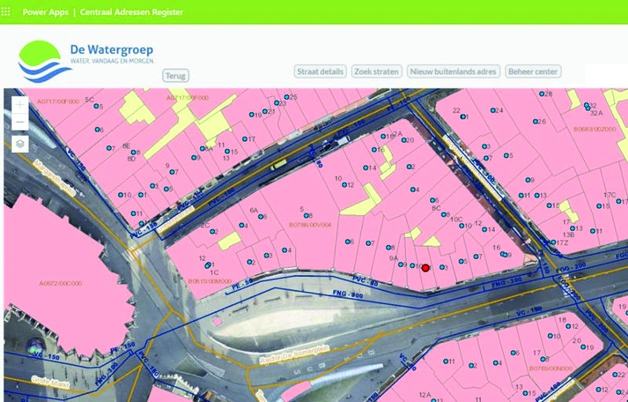Zoom out on the map
The image size is (628, 402).
pos(20,122)
